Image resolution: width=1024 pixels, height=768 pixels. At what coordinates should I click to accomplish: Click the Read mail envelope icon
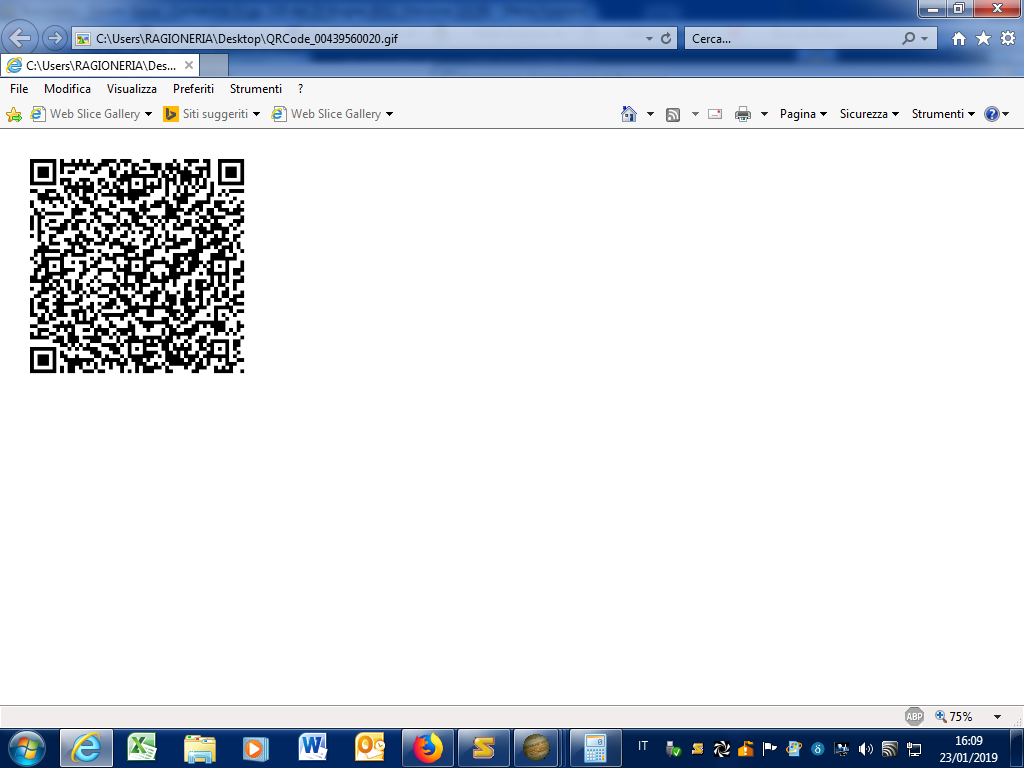click(x=715, y=114)
